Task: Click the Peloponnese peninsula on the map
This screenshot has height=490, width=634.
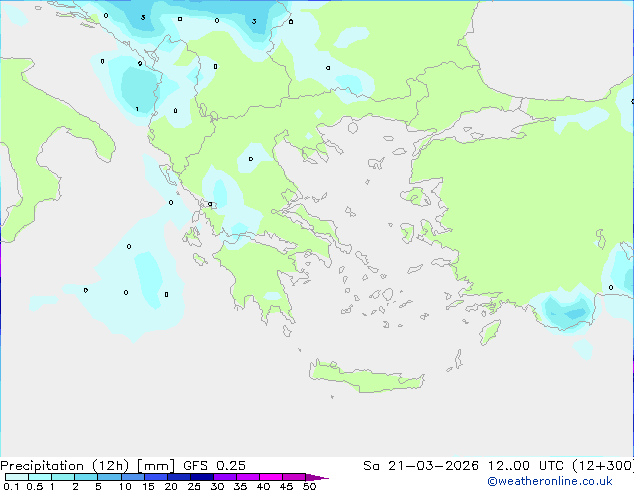Action: coord(259,279)
